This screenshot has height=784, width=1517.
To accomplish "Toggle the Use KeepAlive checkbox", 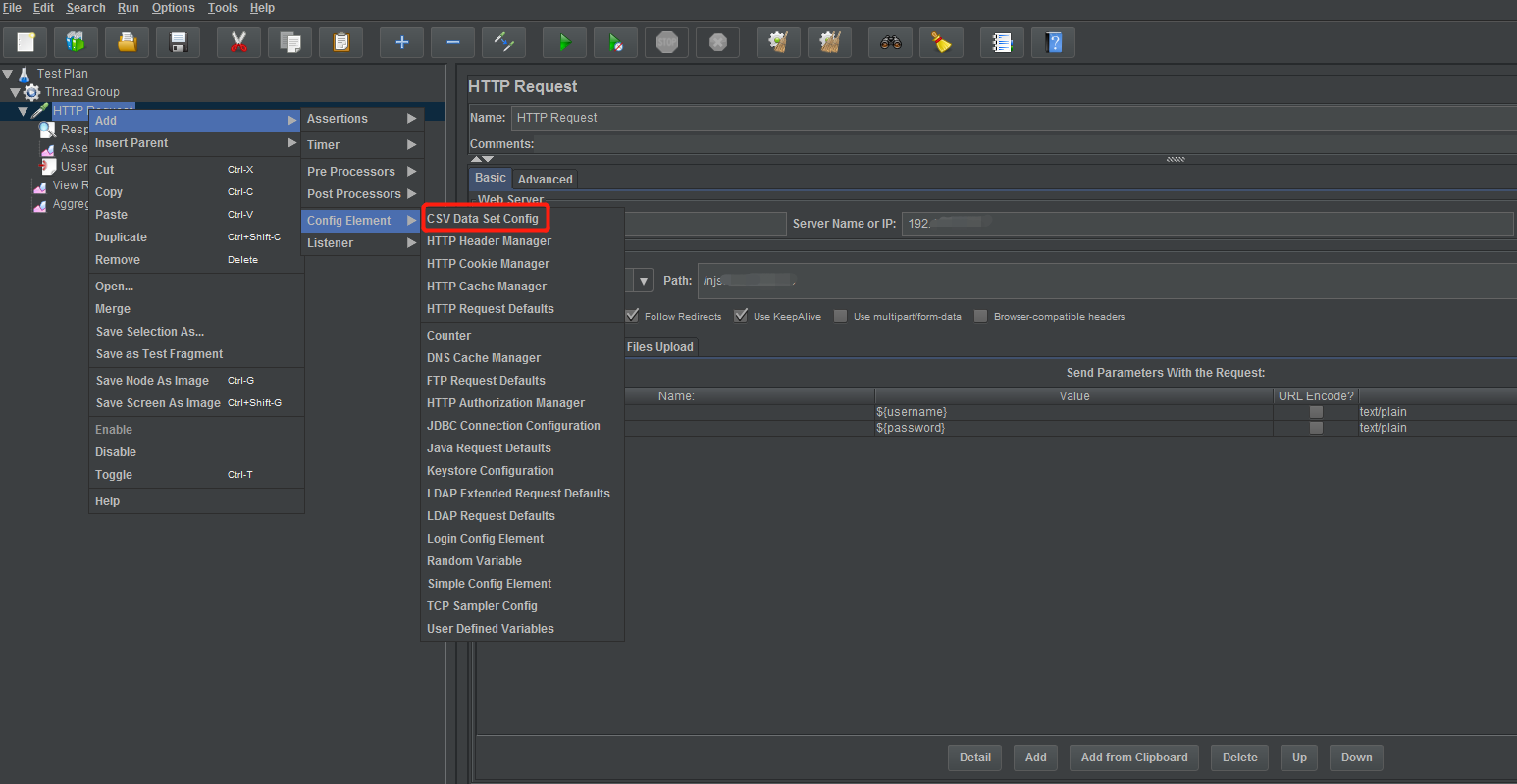I will pos(741,316).
